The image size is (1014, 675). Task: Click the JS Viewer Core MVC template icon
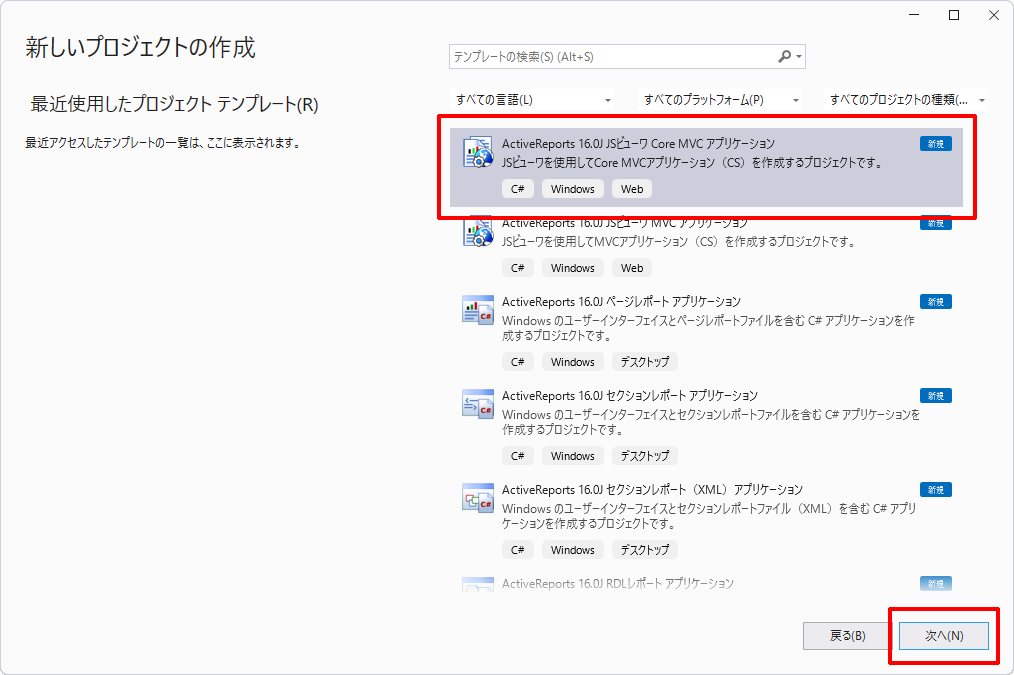point(478,153)
